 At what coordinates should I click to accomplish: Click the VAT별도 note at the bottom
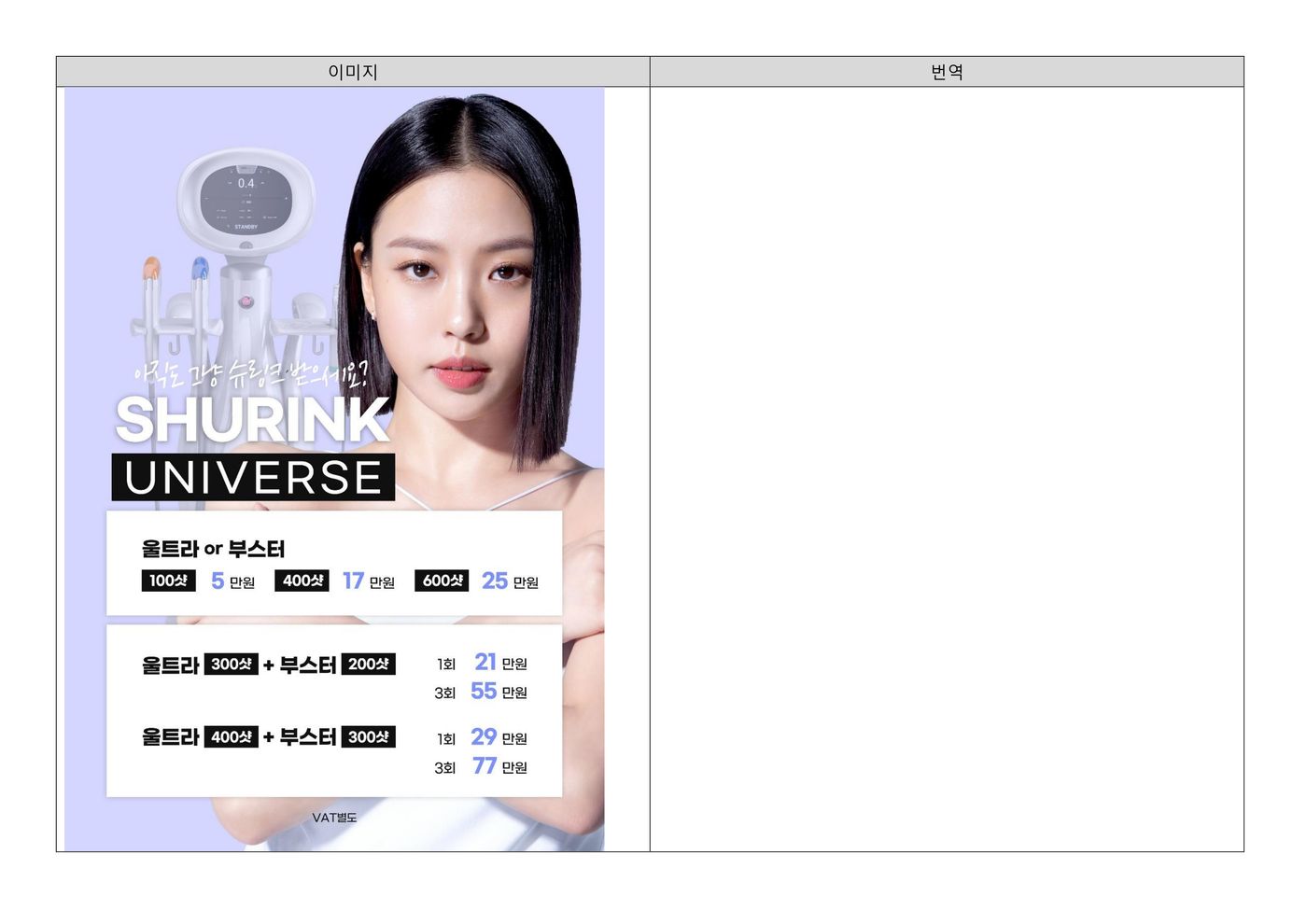click(334, 818)
